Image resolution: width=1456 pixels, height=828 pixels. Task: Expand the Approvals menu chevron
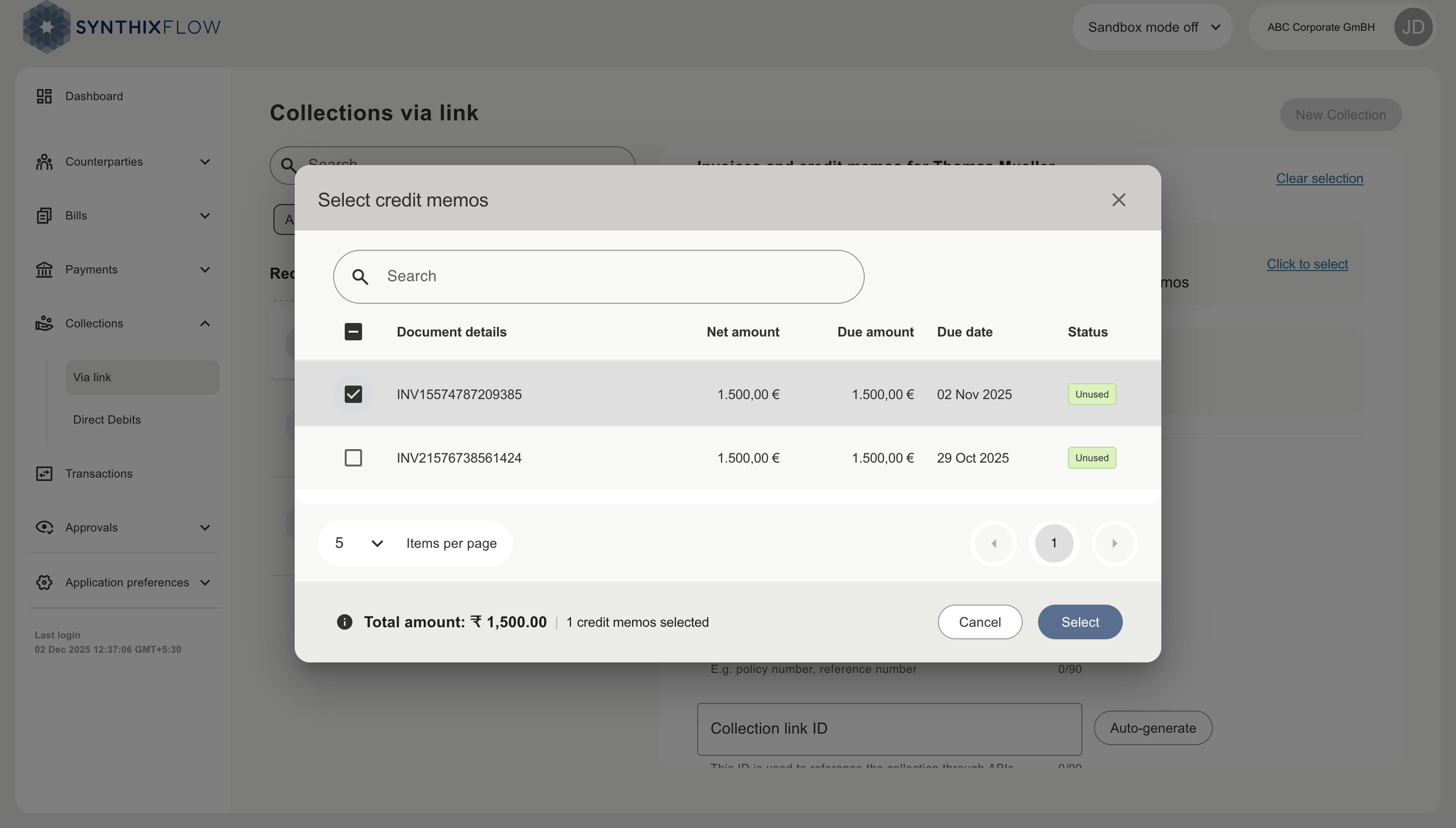click(x=205, y=527)
